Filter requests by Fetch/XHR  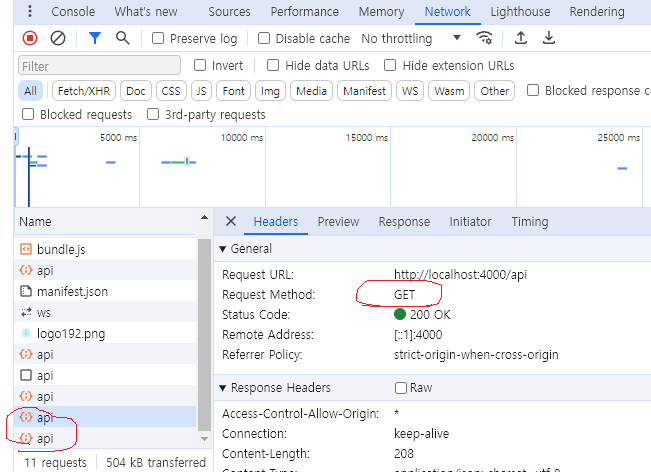(x=84, y=90)
